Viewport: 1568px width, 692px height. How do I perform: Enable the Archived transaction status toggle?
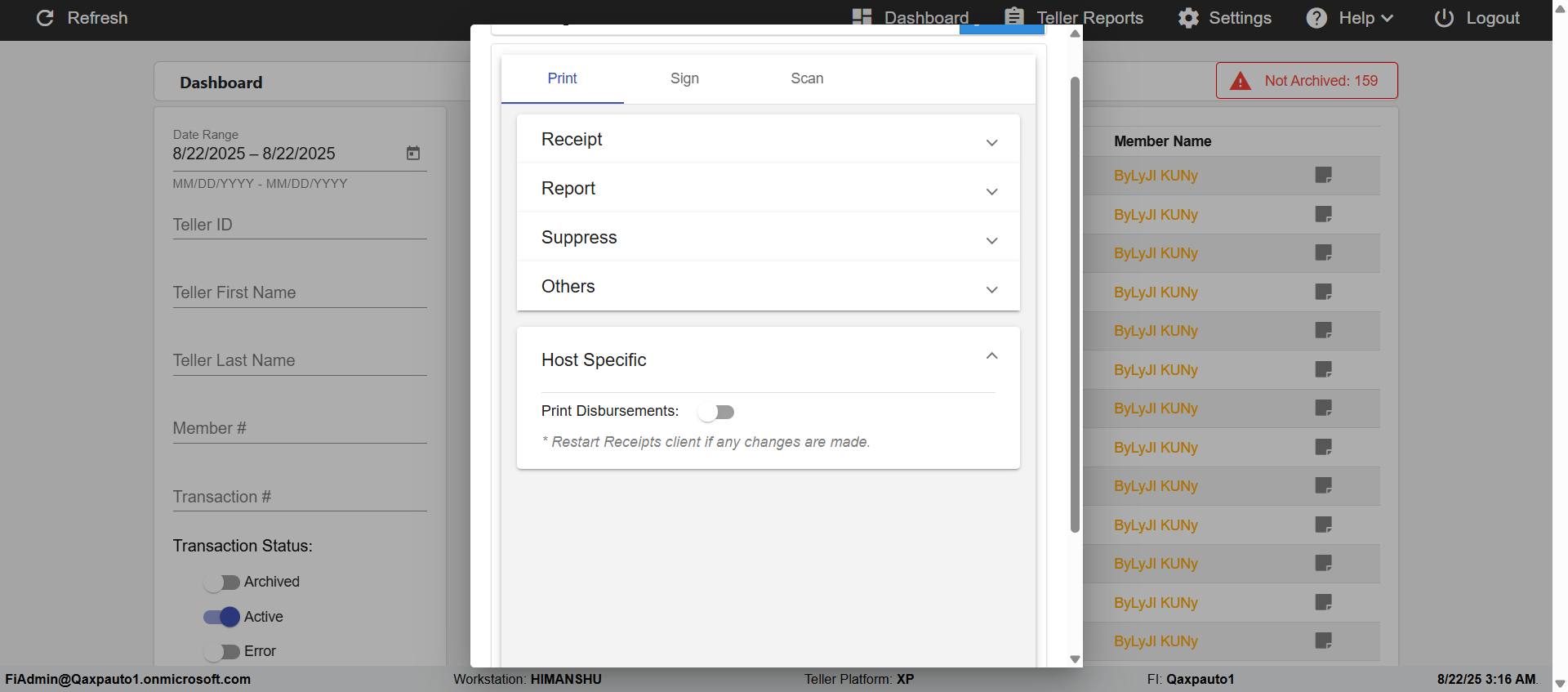tap(221, 582)
